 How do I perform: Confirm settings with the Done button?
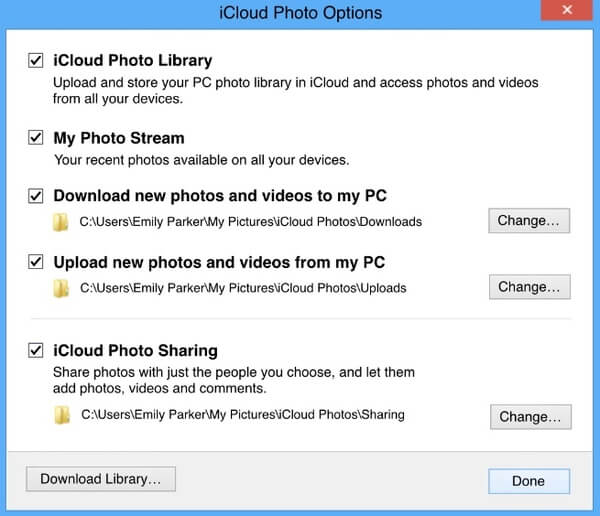tap(528, 481)
